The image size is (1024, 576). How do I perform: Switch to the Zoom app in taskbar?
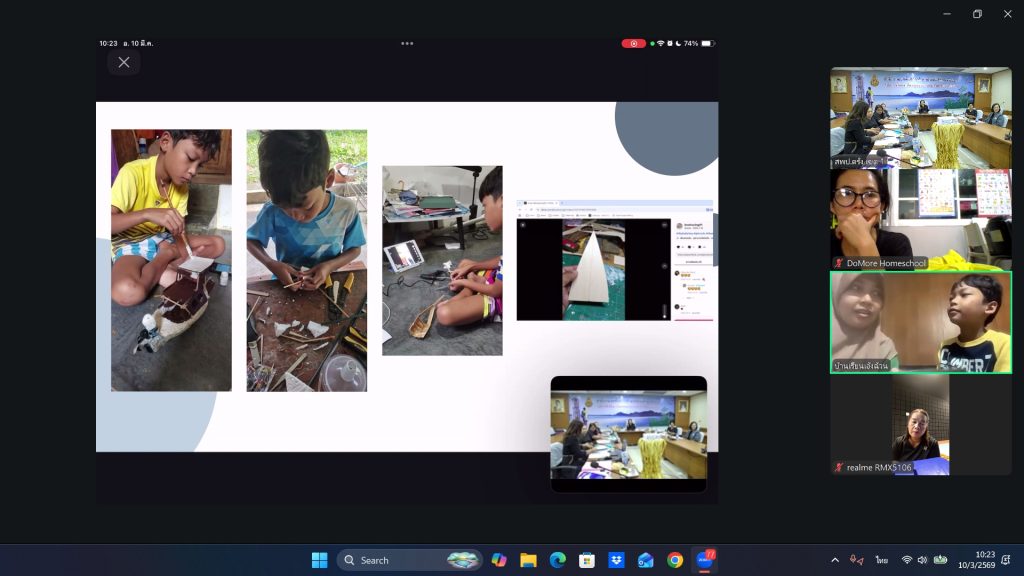[705, 560]
